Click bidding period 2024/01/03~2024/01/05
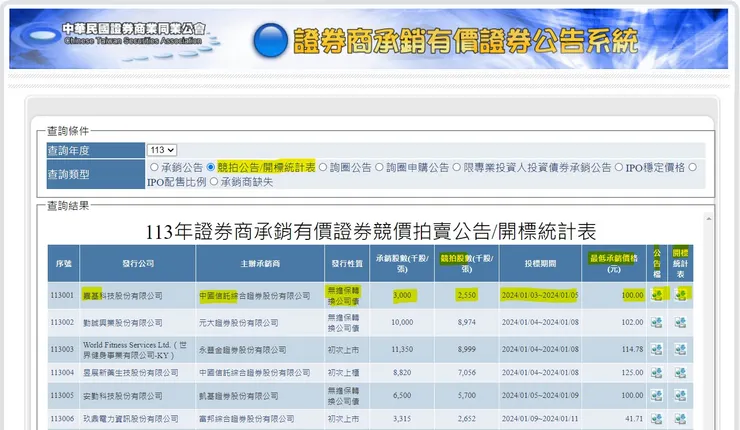The width and height of the screenshot is (740, 430). click(x=540, y=295)
